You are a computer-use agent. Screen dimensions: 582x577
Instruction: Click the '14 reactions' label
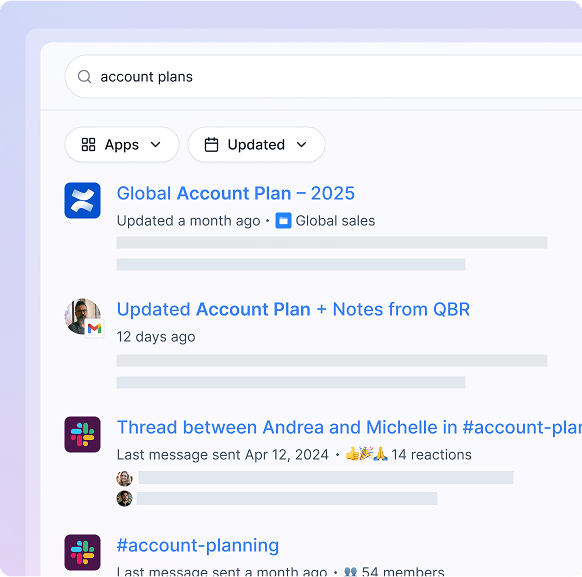431,455
